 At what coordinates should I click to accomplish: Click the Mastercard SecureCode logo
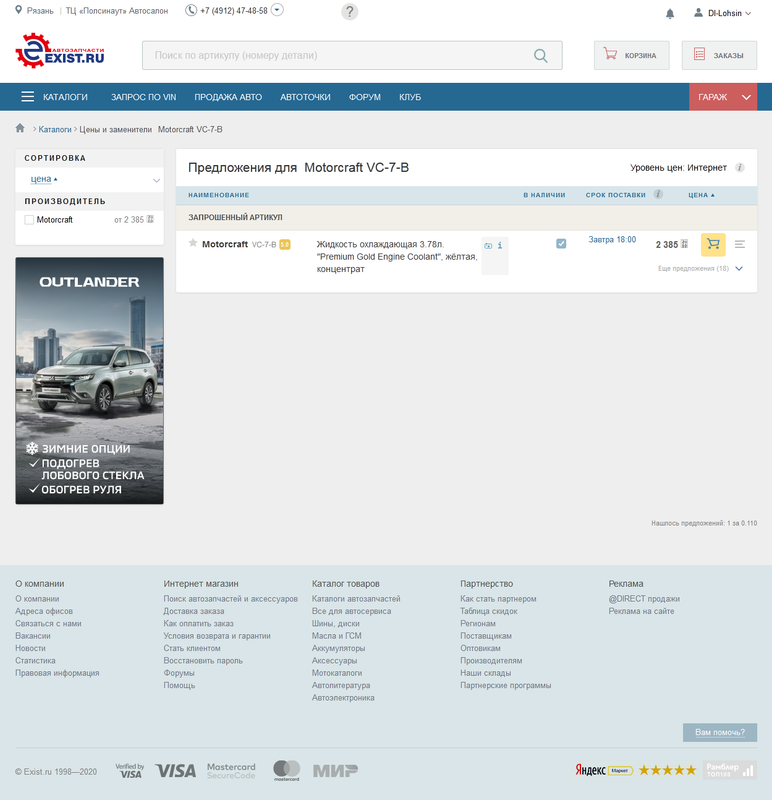[231, 770]
